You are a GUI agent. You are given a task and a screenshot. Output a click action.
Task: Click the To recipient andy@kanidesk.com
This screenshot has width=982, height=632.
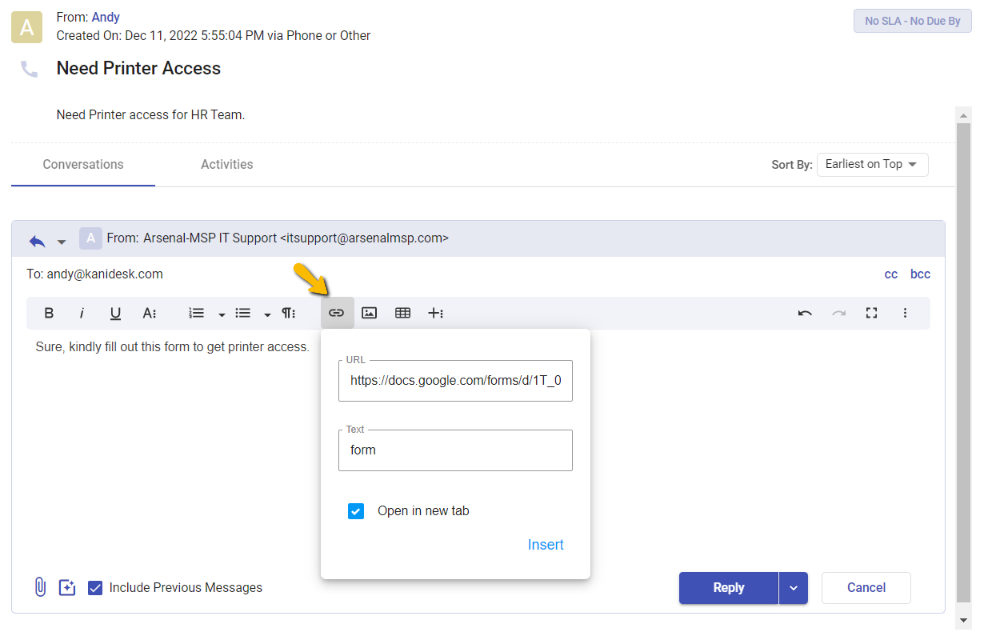coord(105,274)
